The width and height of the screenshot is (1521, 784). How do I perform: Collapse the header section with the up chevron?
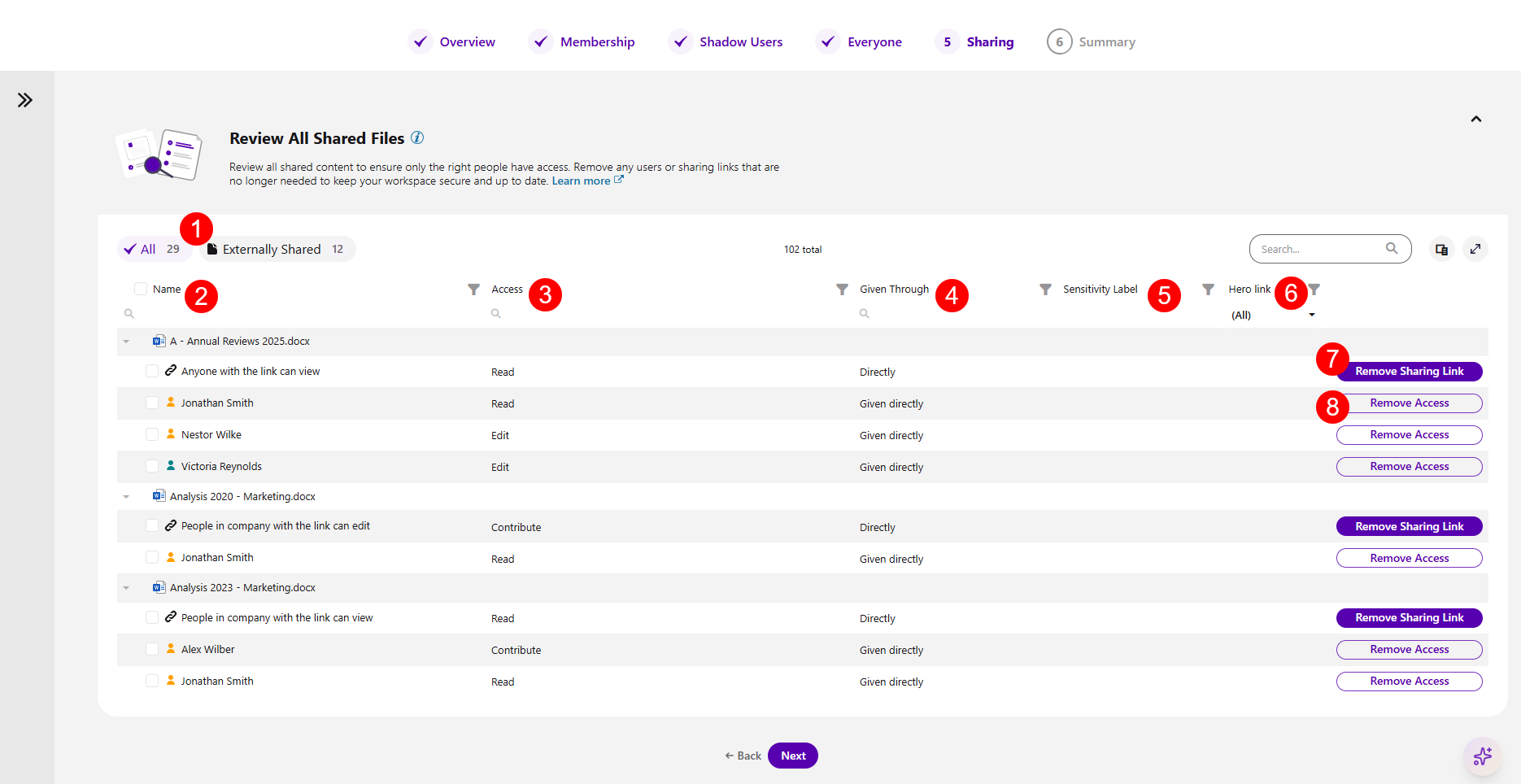(1476, 119)
